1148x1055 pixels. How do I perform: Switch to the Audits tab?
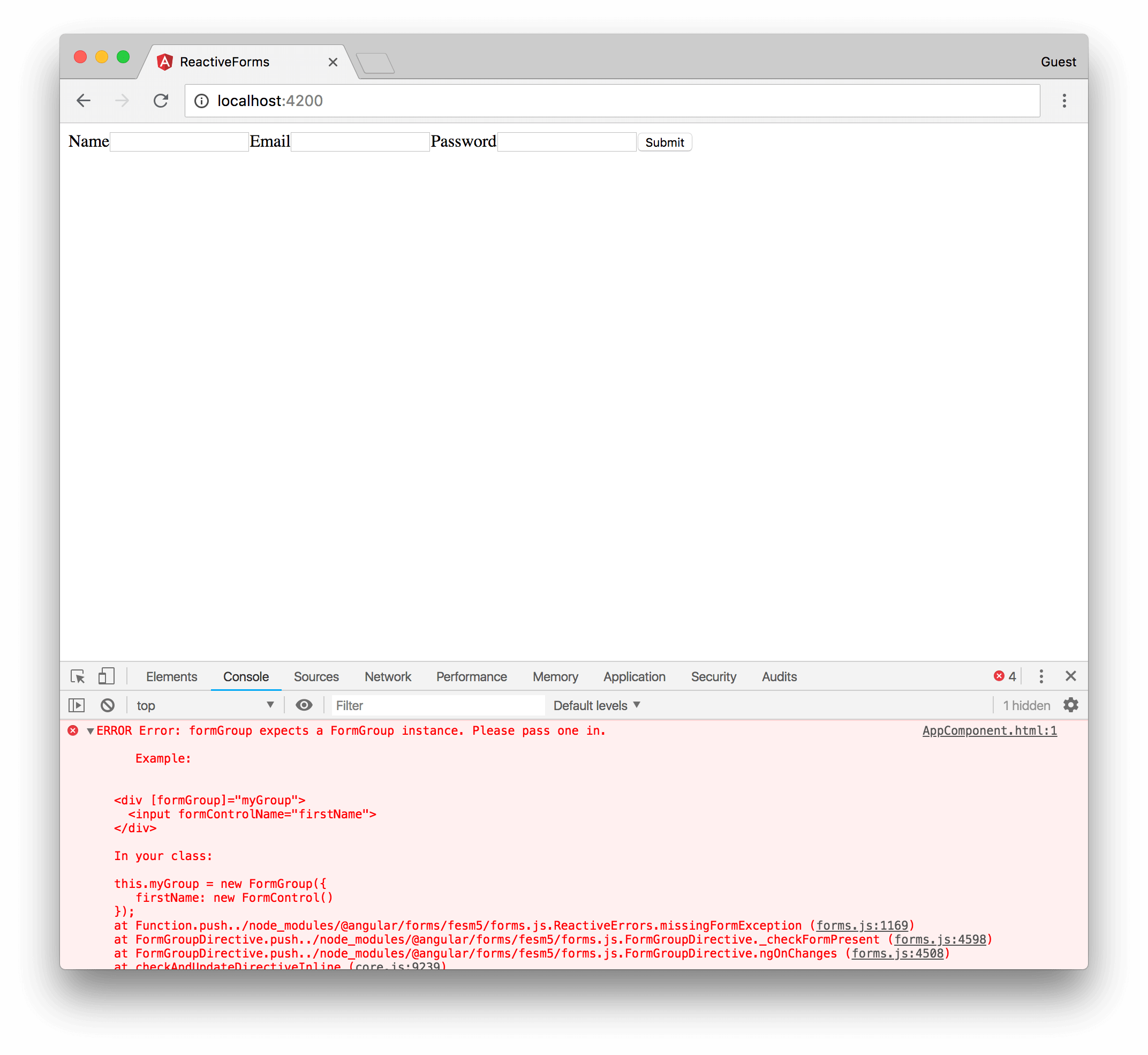[779, 676]
